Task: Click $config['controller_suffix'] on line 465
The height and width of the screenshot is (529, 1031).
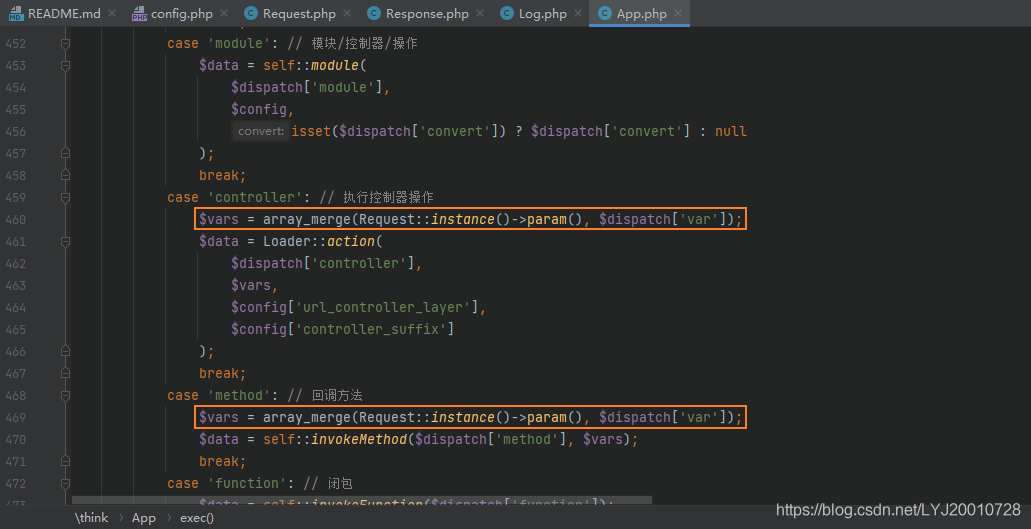Action: click(343, 329)
